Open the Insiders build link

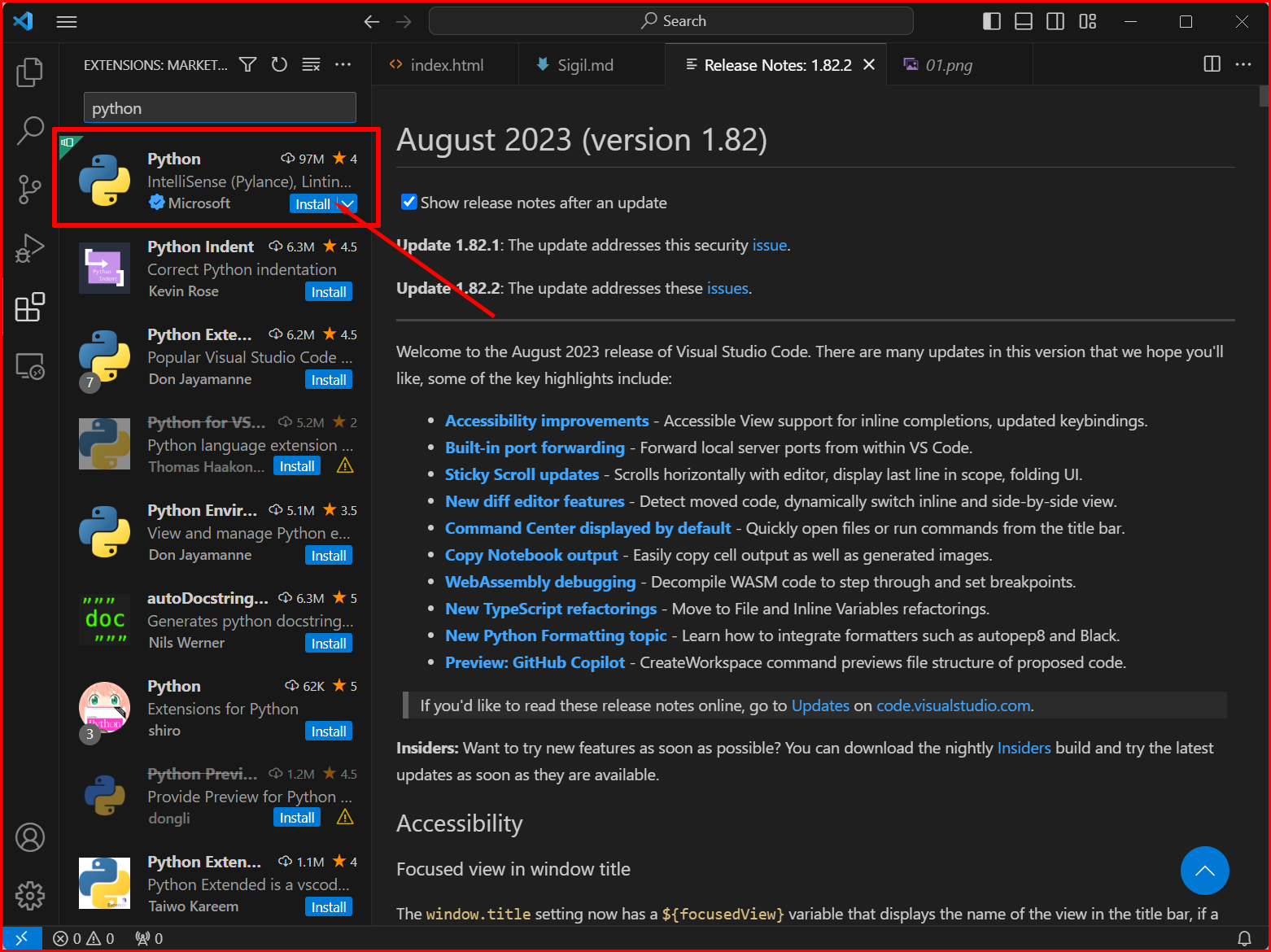[x=1024, y=748]
